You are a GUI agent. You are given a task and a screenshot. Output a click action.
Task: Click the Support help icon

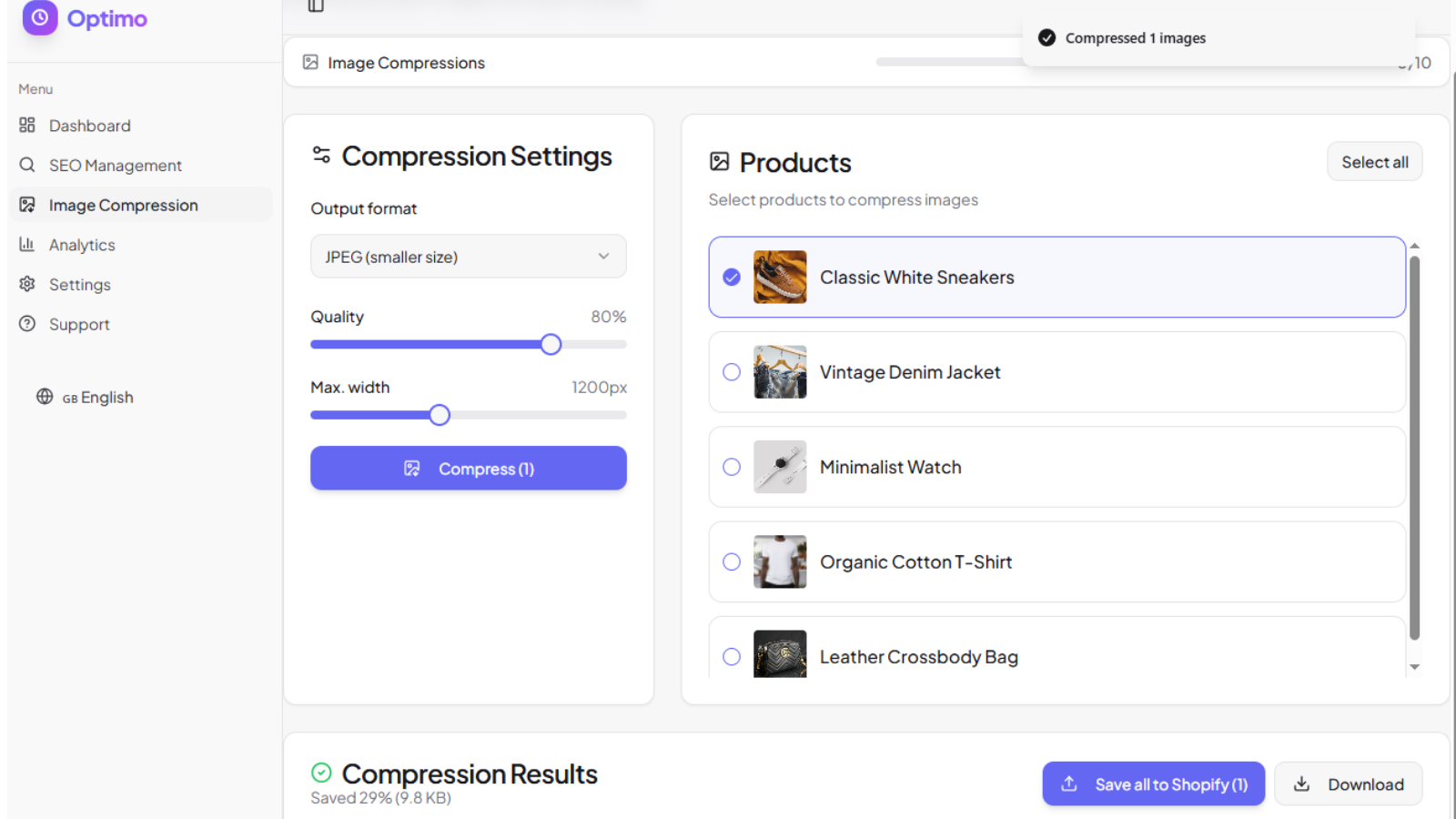tap(27, 324)
